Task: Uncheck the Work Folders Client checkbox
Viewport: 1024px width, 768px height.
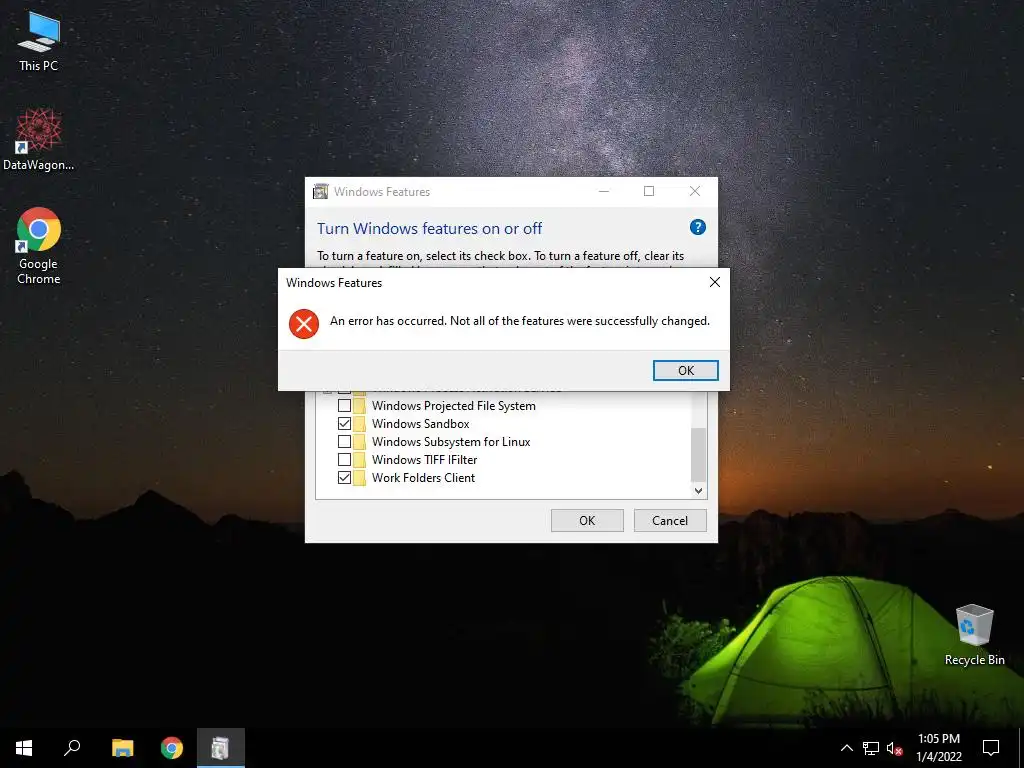Action: pyautogui.click(x=344, y=477)
